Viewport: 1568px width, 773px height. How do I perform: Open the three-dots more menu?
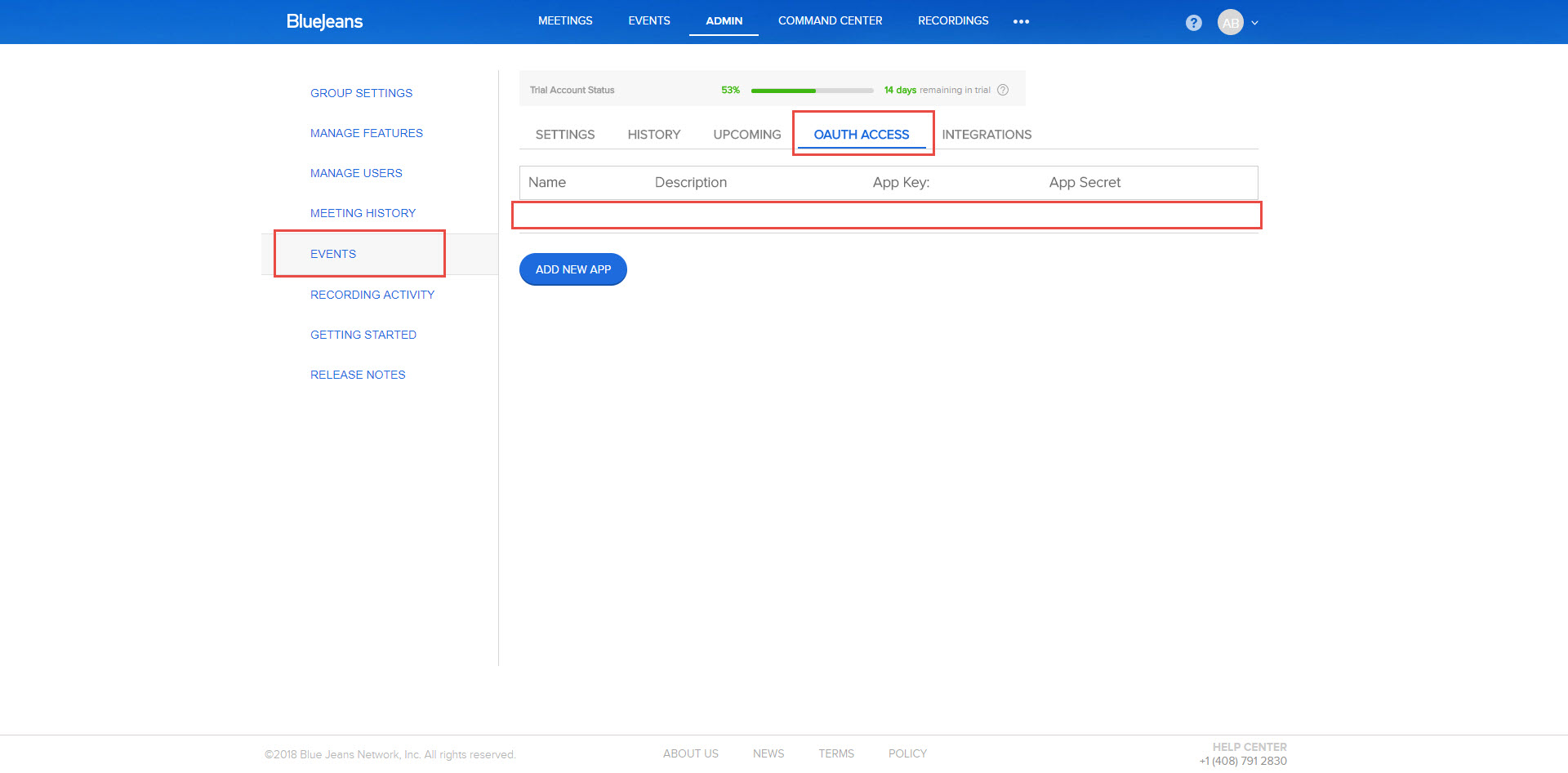1021,21
